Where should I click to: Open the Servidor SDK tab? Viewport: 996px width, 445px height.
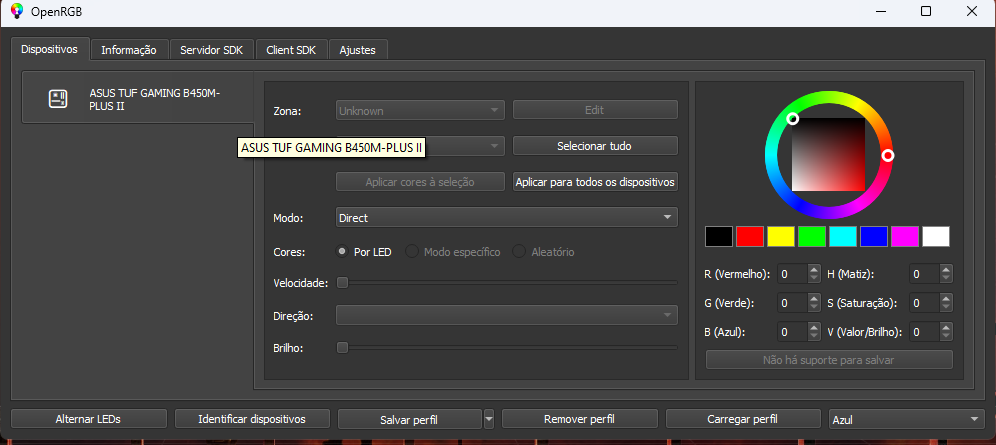pyautogui.click(x=212, y=50)
